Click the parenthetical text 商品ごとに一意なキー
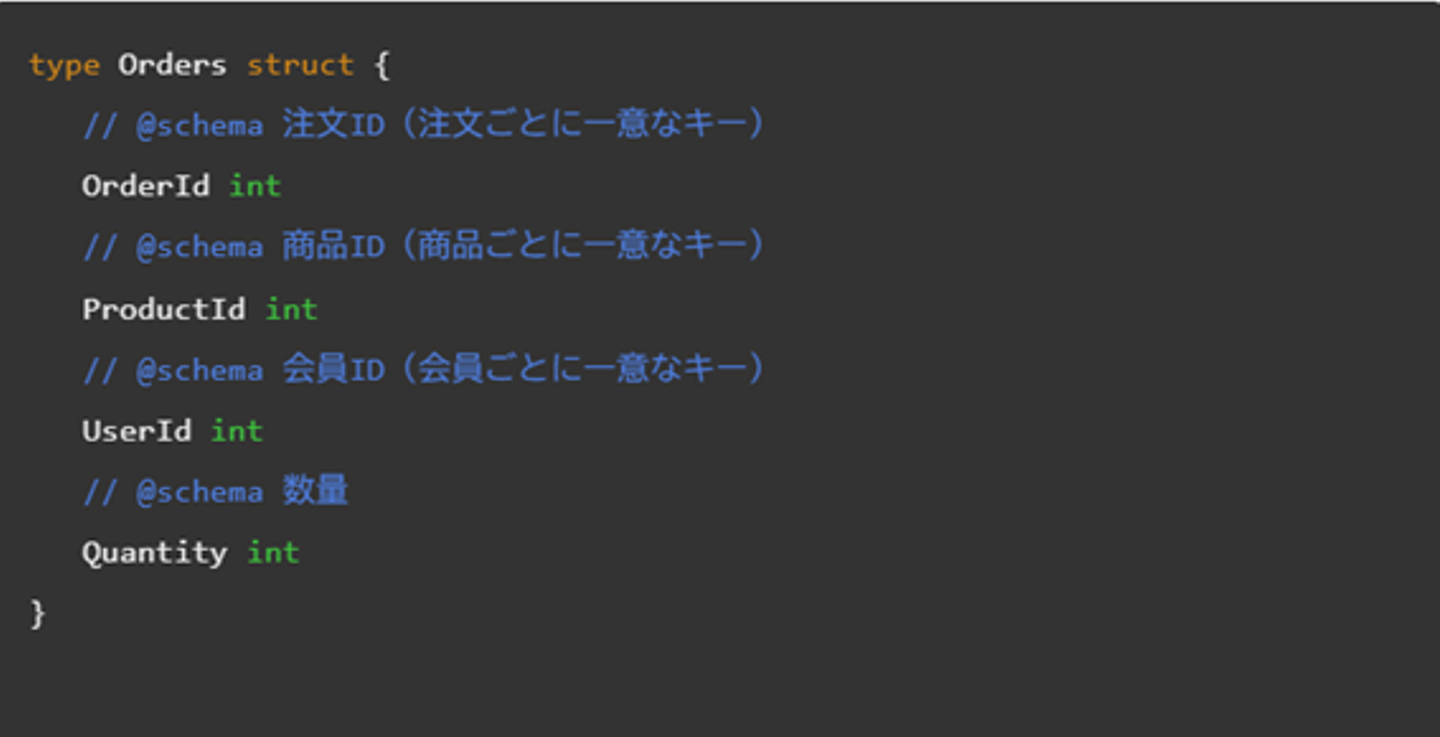Image resolution: width=1440 pixels, height=737 pixels. click(590, 247)
